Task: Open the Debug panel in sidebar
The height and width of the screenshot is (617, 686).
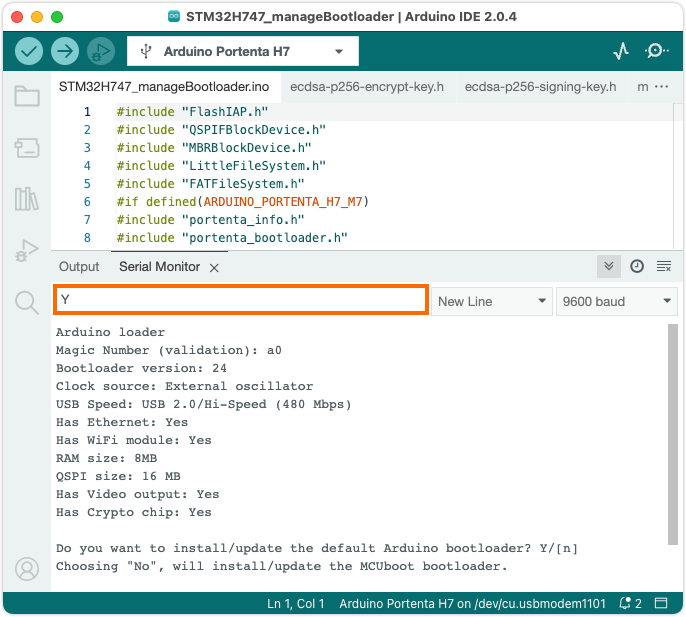Action: coord(27,250)
